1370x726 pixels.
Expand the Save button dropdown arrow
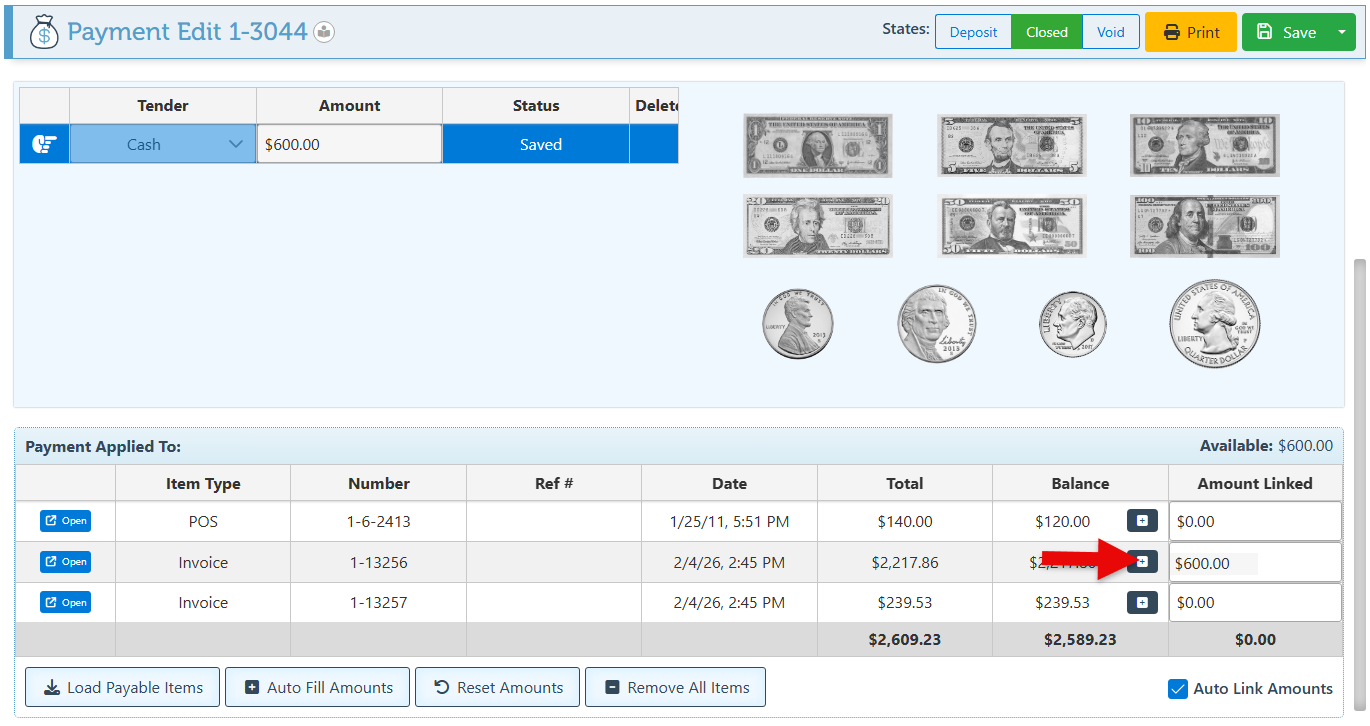(1341, 32)
